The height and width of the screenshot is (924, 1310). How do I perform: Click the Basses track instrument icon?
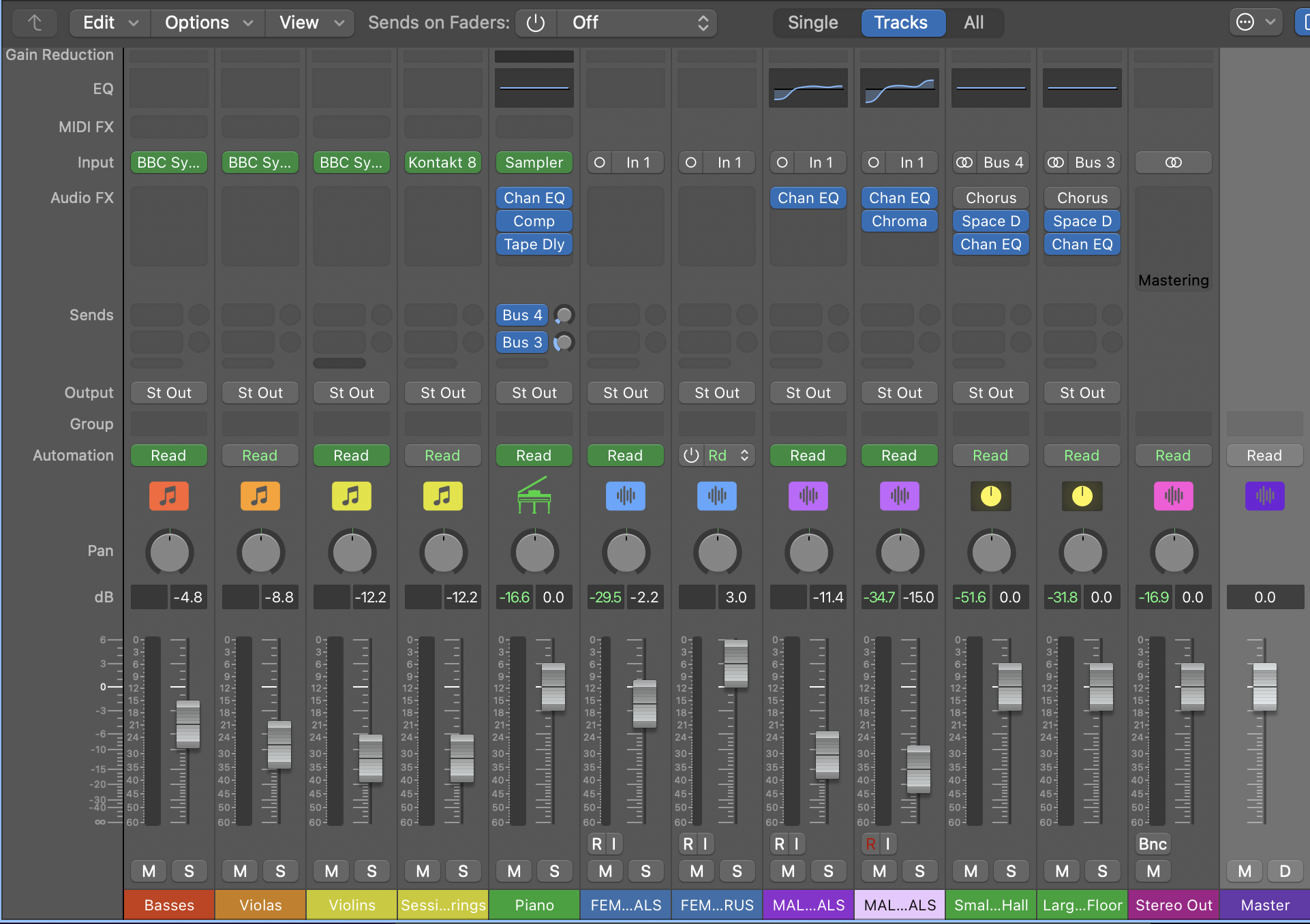point(168,495)
